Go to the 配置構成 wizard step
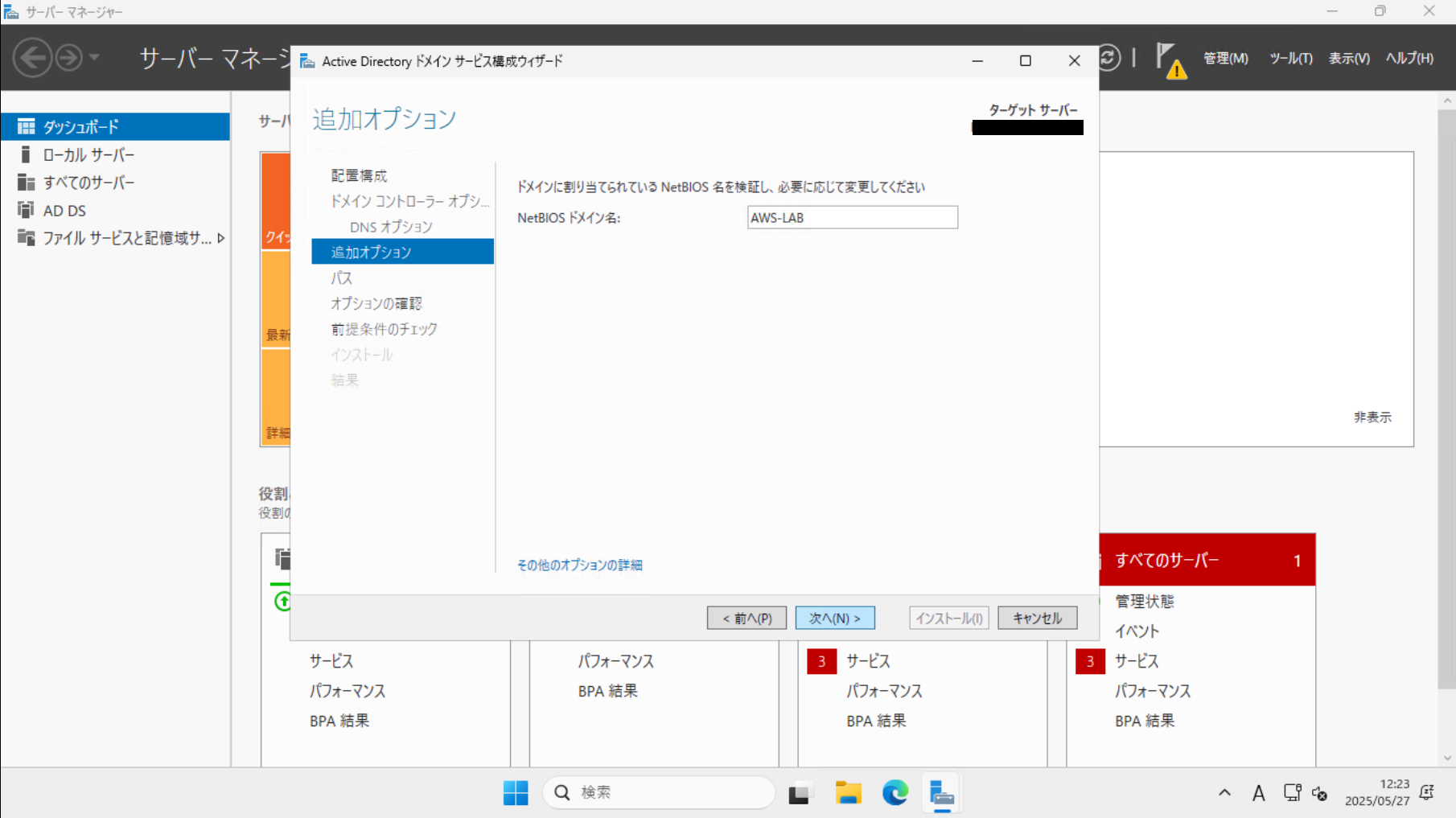1456x818 pixels. pyautogui.click(x=359, y=175)
